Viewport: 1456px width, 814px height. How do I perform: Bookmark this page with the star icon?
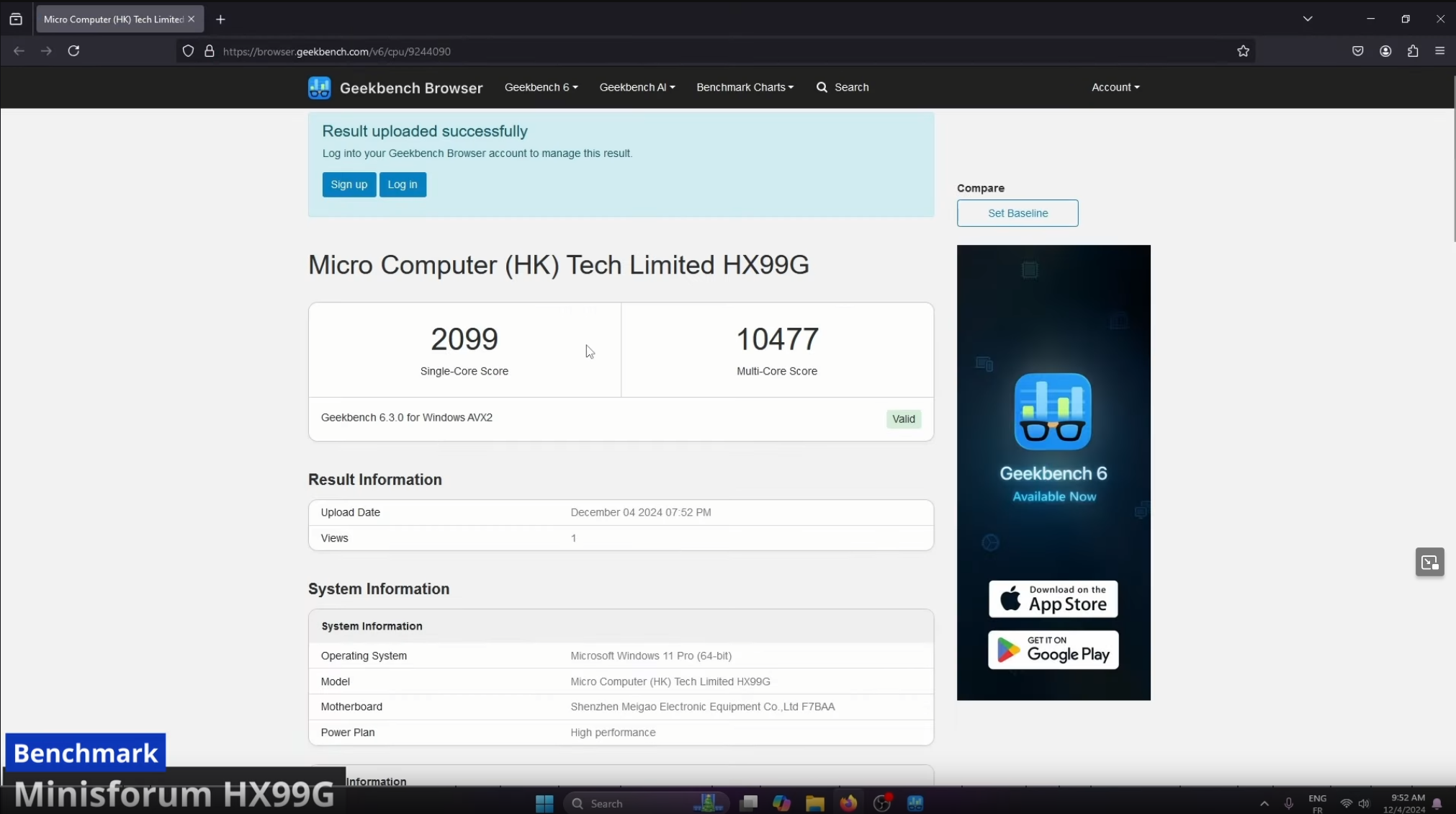pos(1243,51)
